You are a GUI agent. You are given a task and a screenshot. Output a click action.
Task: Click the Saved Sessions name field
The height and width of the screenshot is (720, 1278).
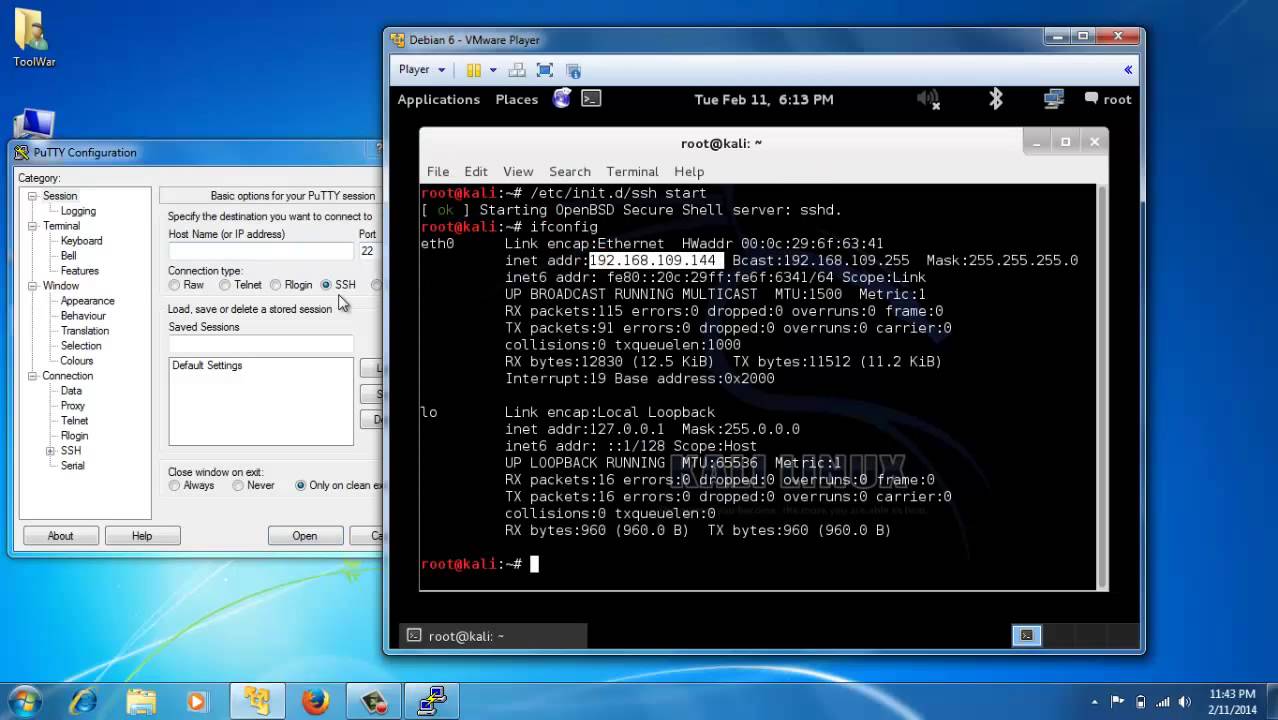[261, 344]
